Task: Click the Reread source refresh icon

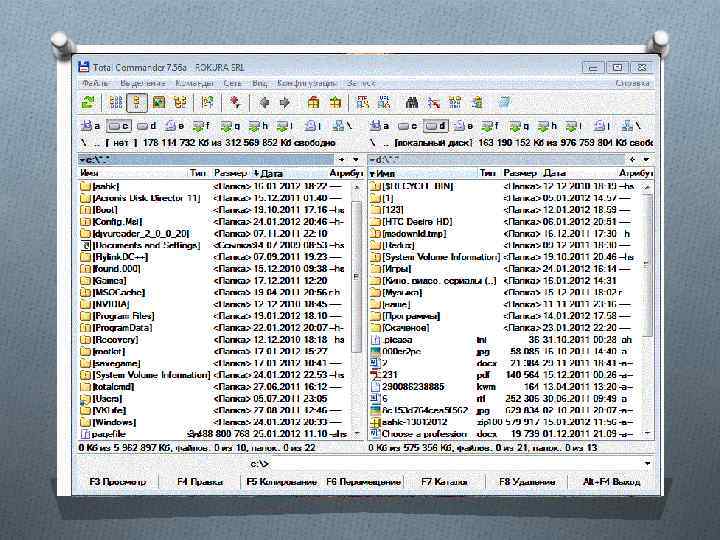Action: coord(88,102)
